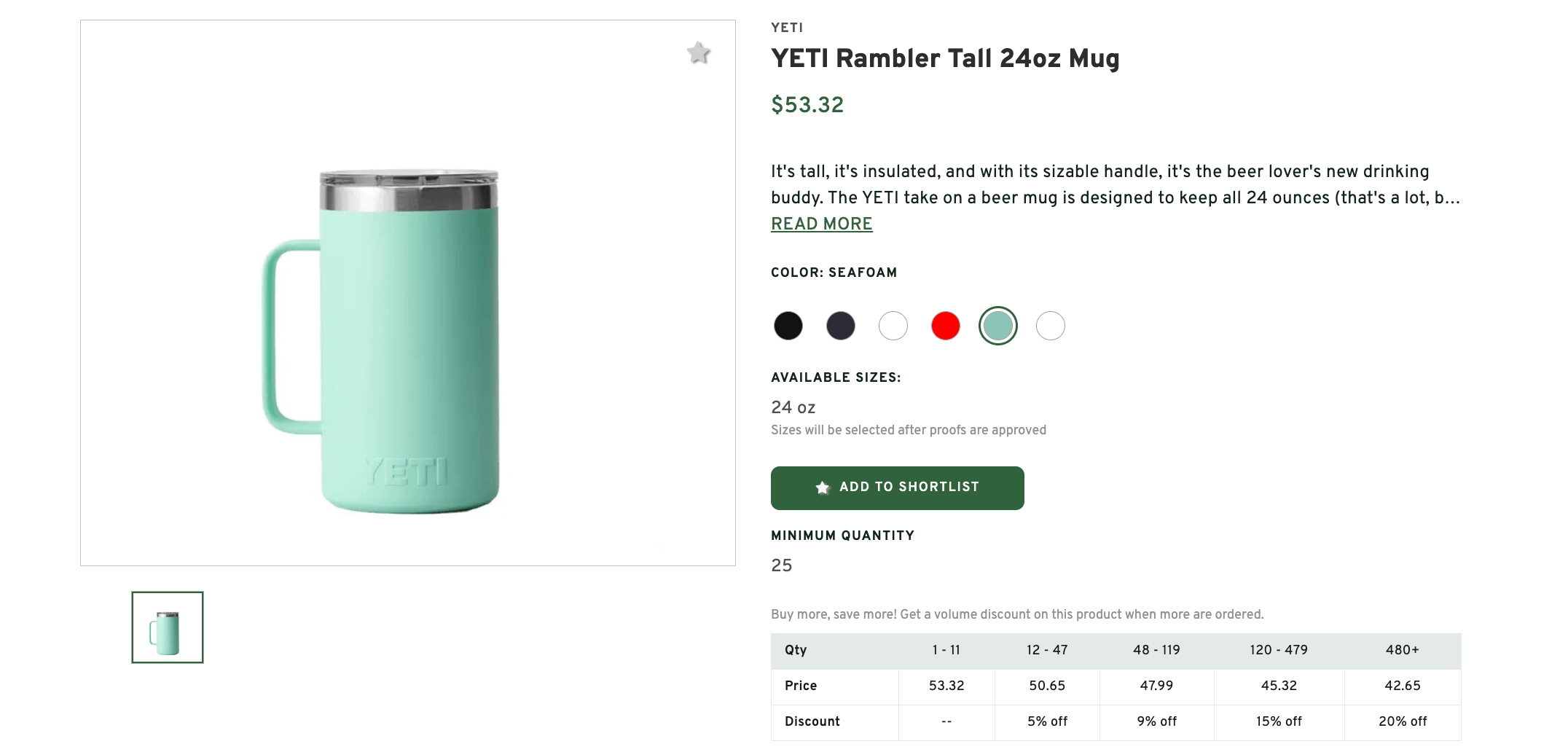
Task: Click the product title YETI Rambler Tall 24oz Mug
Action: (944, 58)
